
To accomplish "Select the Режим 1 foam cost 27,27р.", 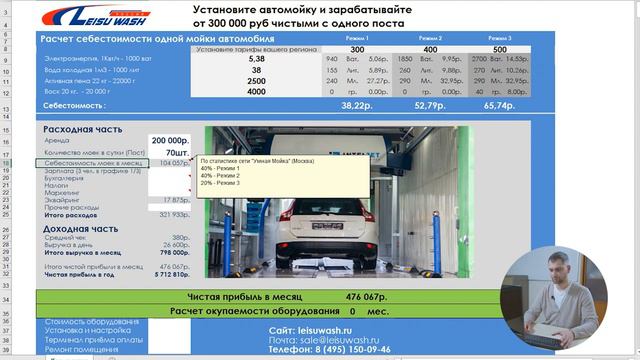I will click(x=378, y=81).
